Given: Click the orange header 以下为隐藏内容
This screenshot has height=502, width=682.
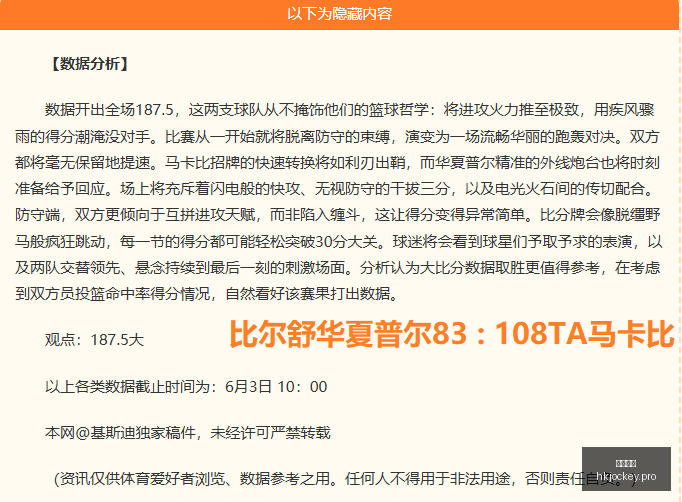Looking at the screenshot, I should tap(339, 14).
